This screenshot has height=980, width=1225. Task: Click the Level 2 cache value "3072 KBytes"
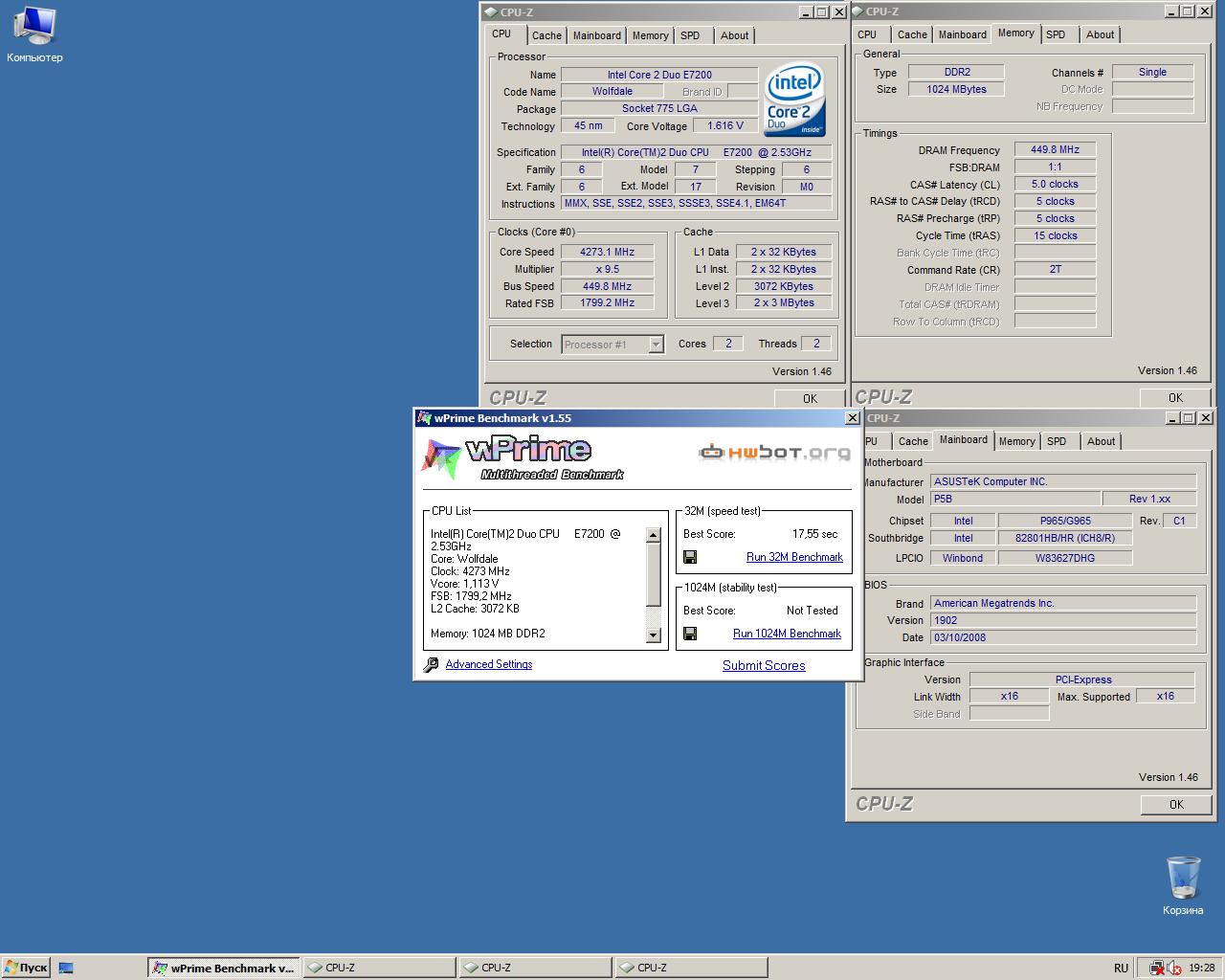point(783,286)
